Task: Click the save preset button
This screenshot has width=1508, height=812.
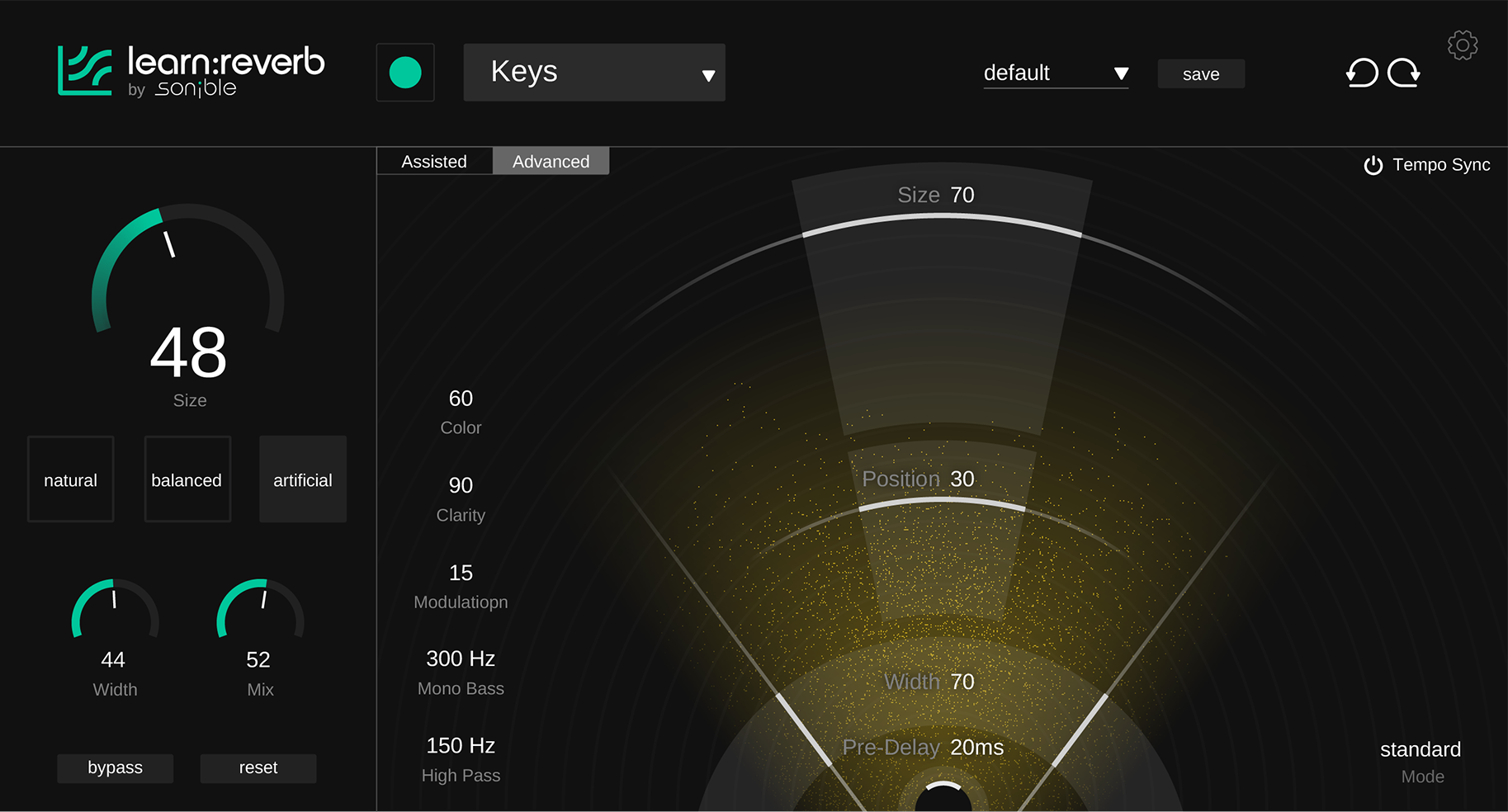Action: [x=1200, y=74]
